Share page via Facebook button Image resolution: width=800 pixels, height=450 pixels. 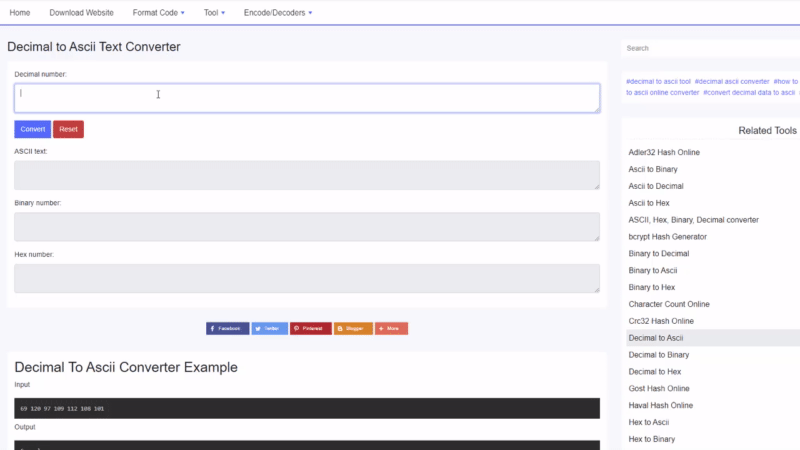227,328
